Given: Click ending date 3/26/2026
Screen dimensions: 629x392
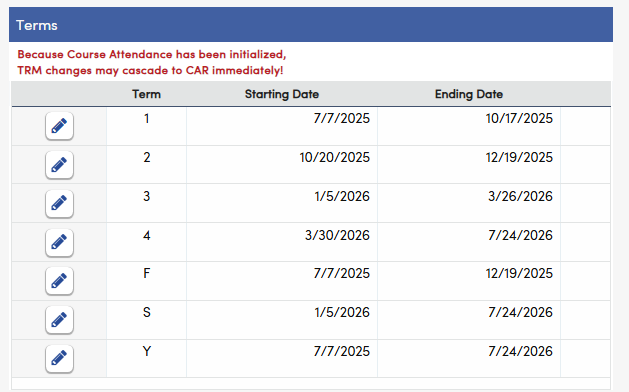Looking at the screenshot, I should (520, 196).
